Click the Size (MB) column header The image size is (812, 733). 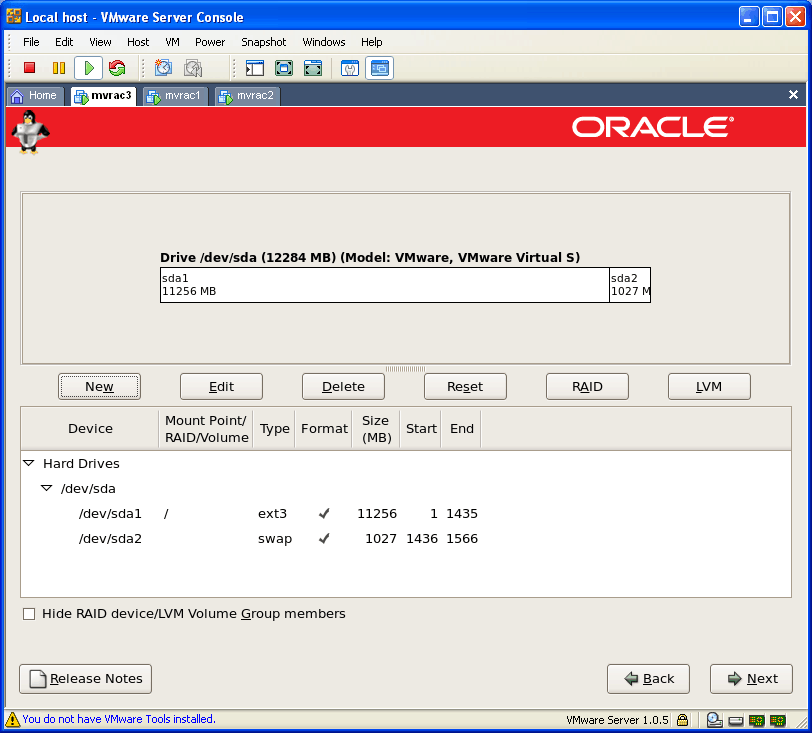(376, 429)
